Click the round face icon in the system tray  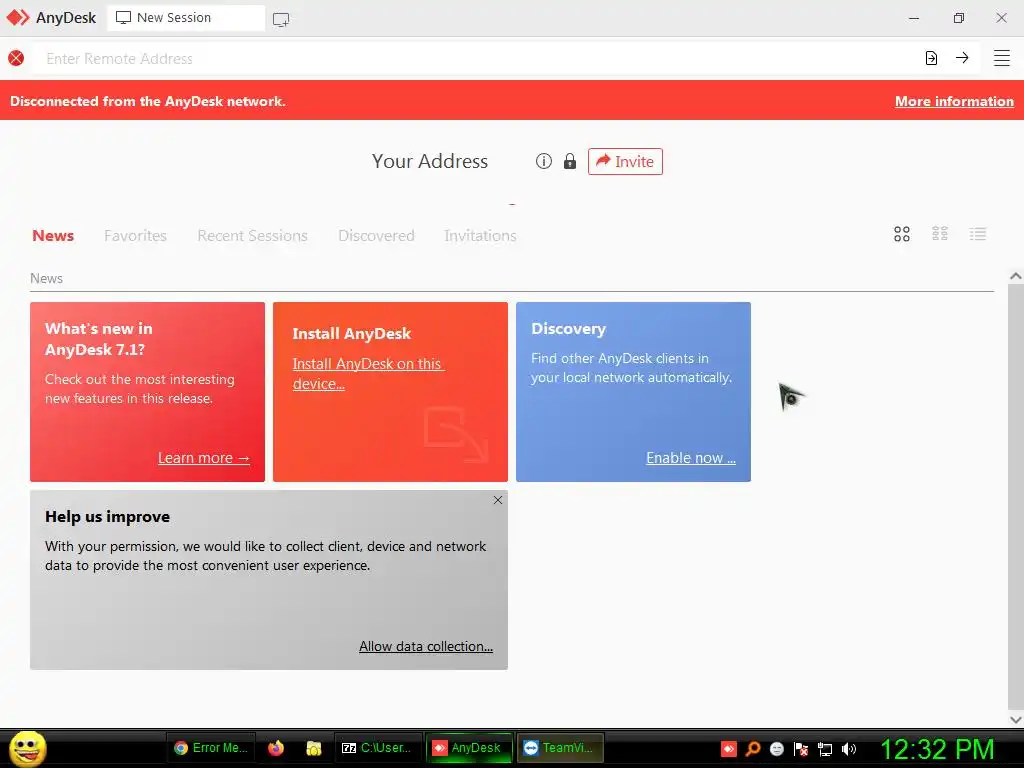tap(776, 749)
